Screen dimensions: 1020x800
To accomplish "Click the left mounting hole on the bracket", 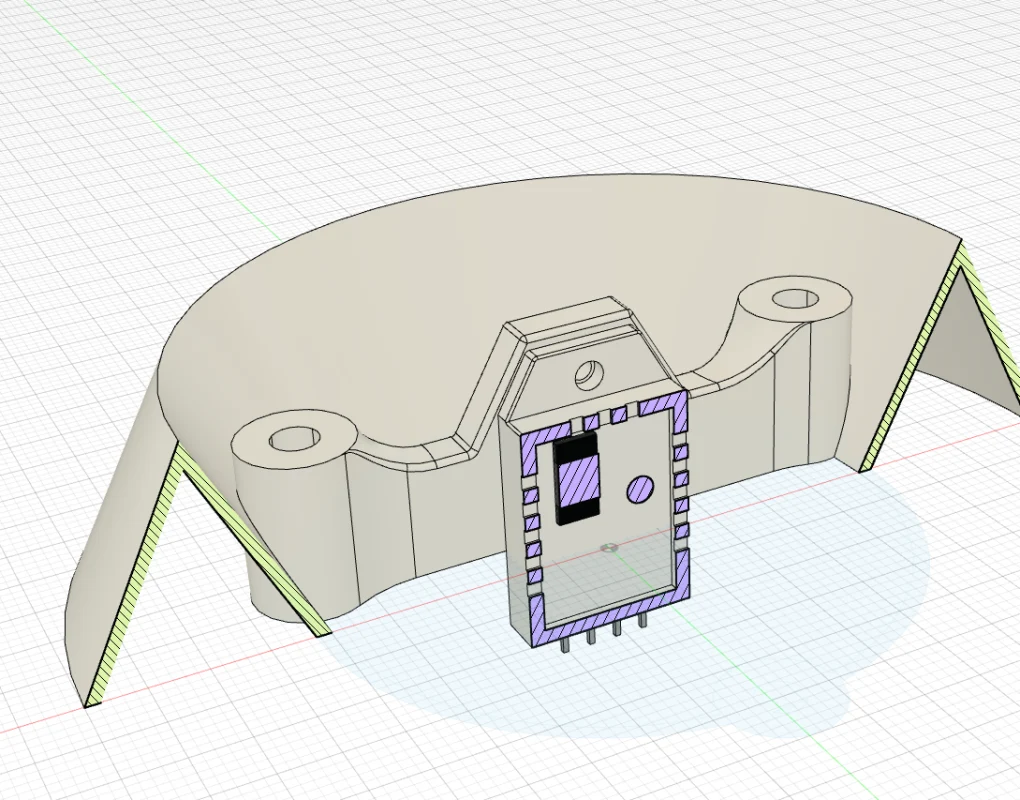I will (x=293, y=438).
